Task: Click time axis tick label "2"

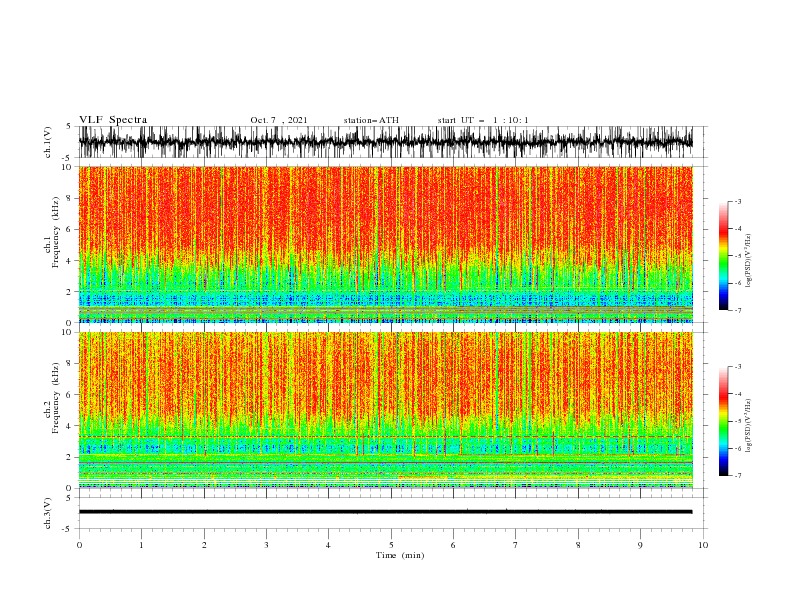Action: coord(204,545)
